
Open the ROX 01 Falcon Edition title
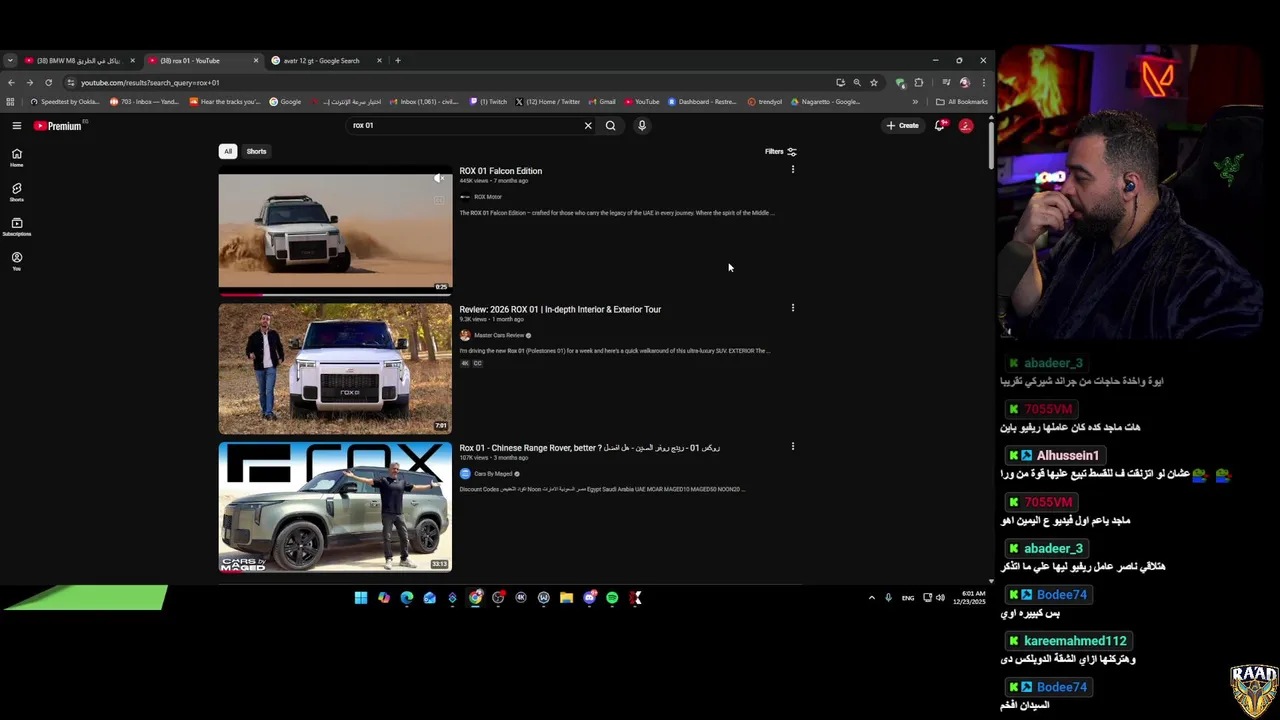(x=501, y=171)
